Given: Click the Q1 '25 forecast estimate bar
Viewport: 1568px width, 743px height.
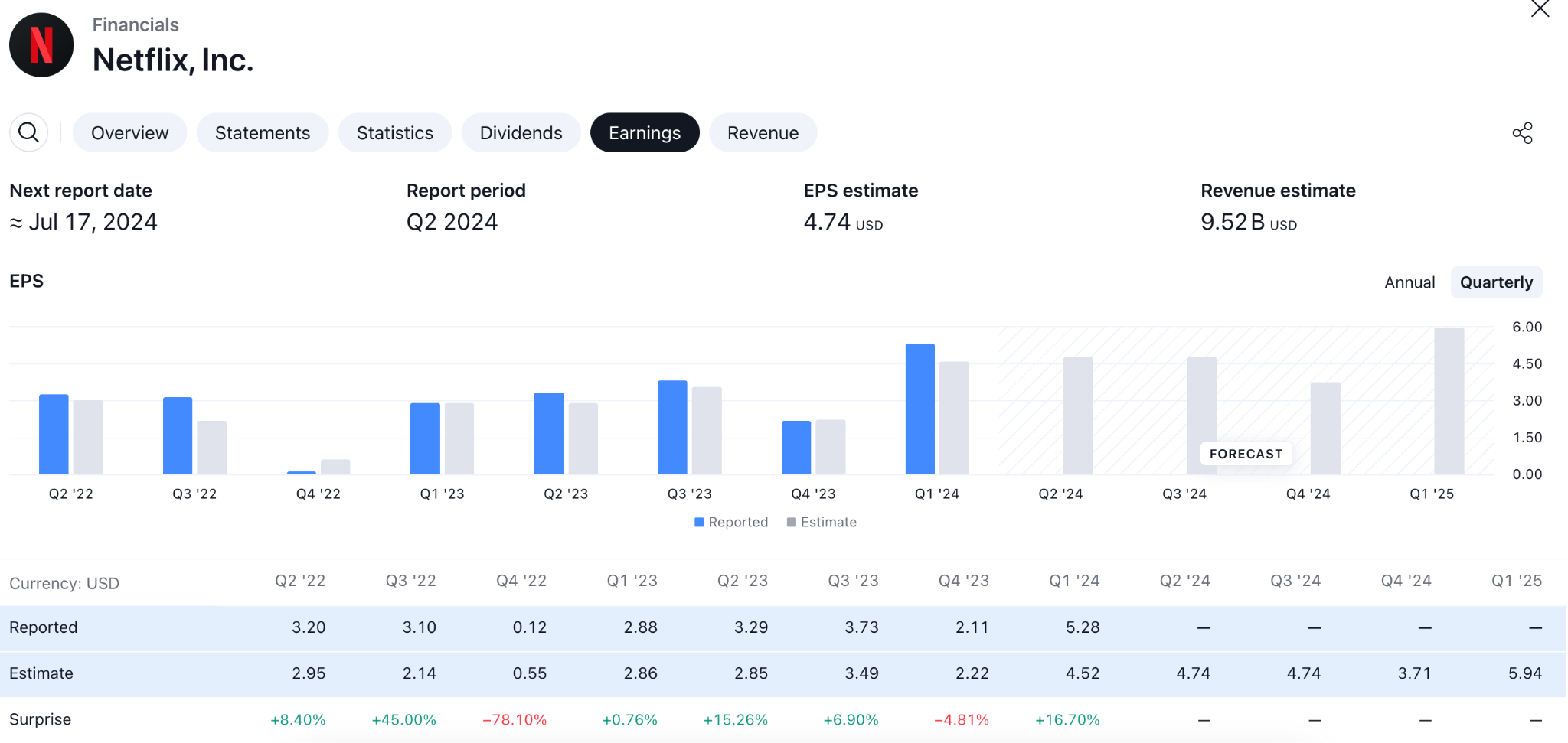Looking at the screenshot, I should coord(1449,401).
